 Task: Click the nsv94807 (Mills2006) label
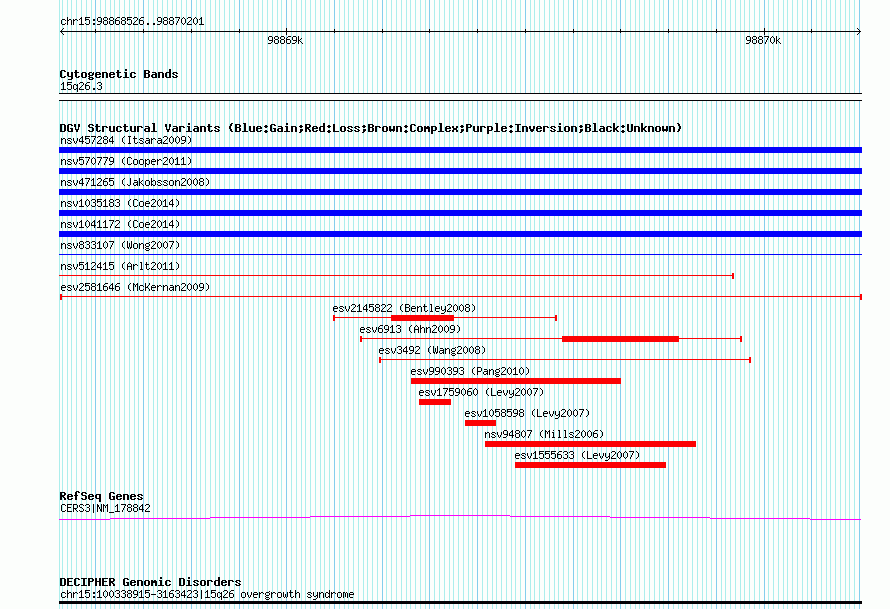point(544,434)
